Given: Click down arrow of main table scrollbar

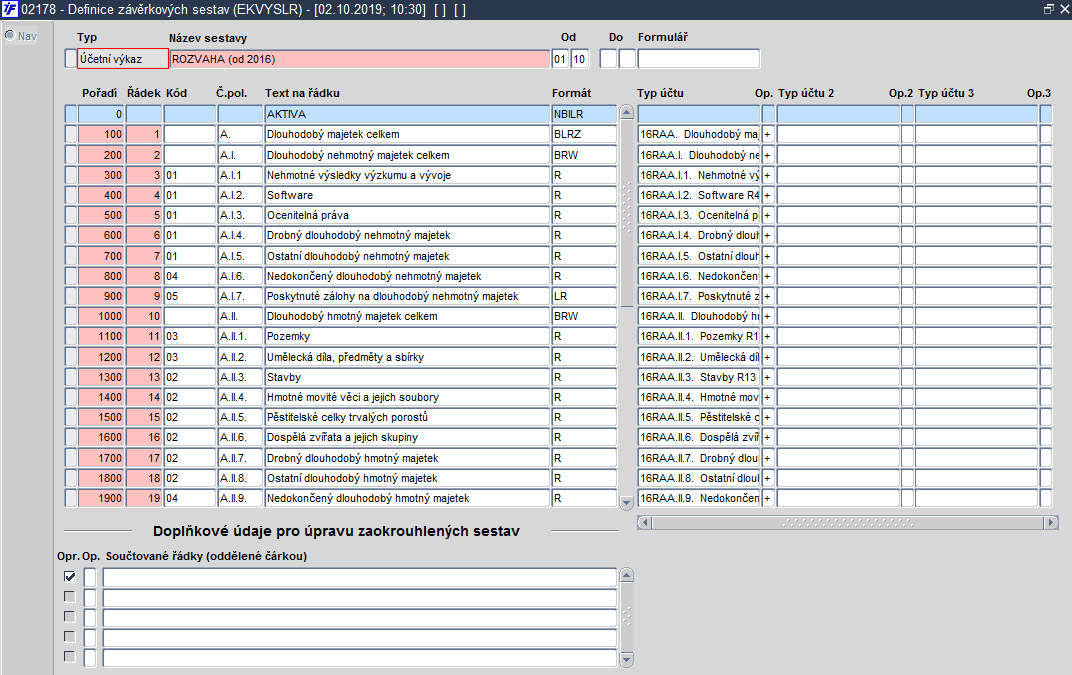Looking at the screenshot, I should tap(626, 503).
